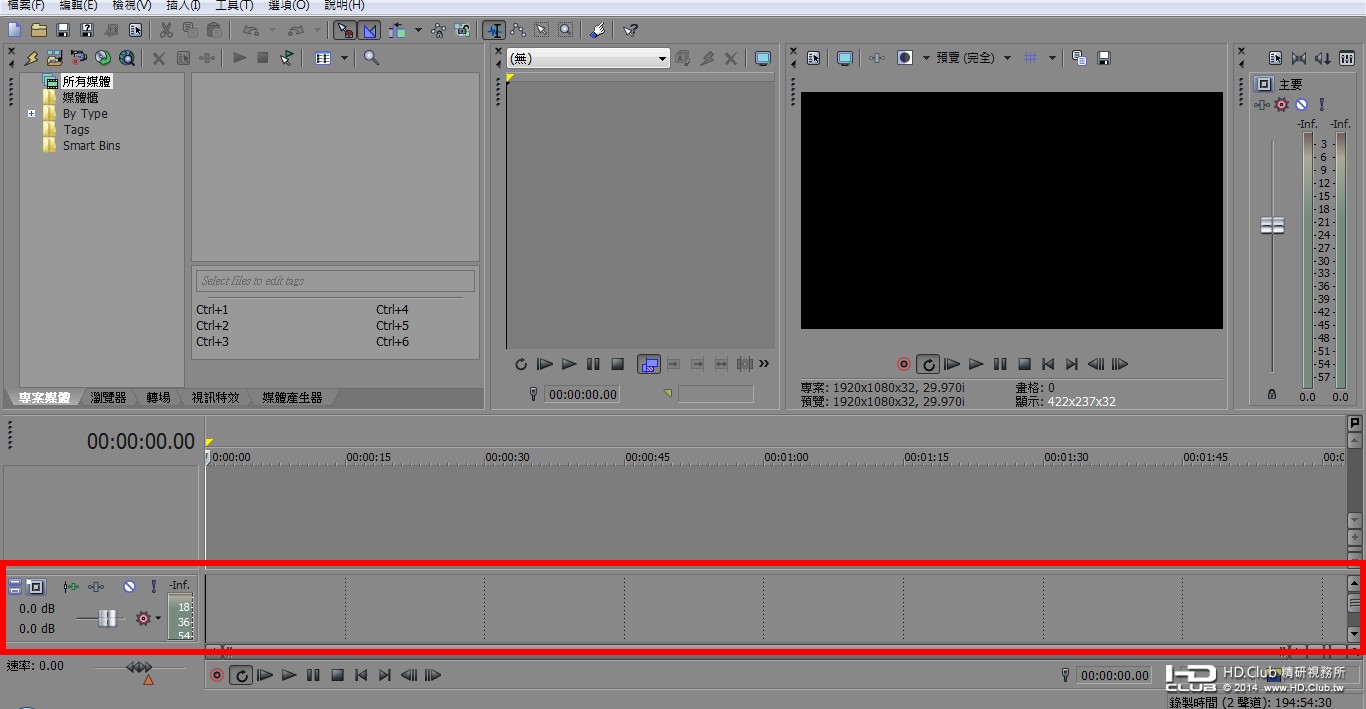Click the Save As floppy icon
This screenshot has height=709, width=1366.
(87, 30)
